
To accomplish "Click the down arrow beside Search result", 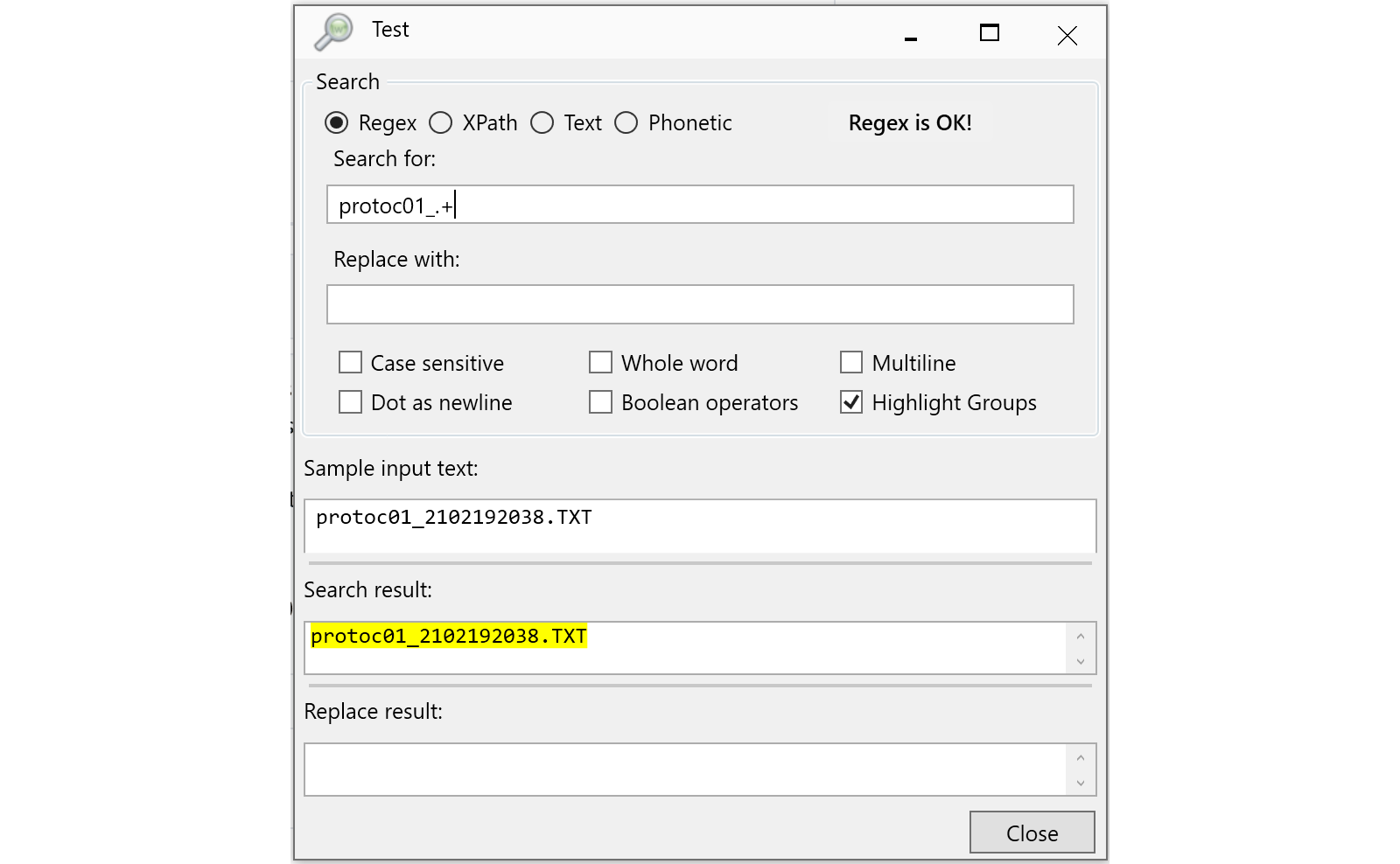I will coord(1080,662).
